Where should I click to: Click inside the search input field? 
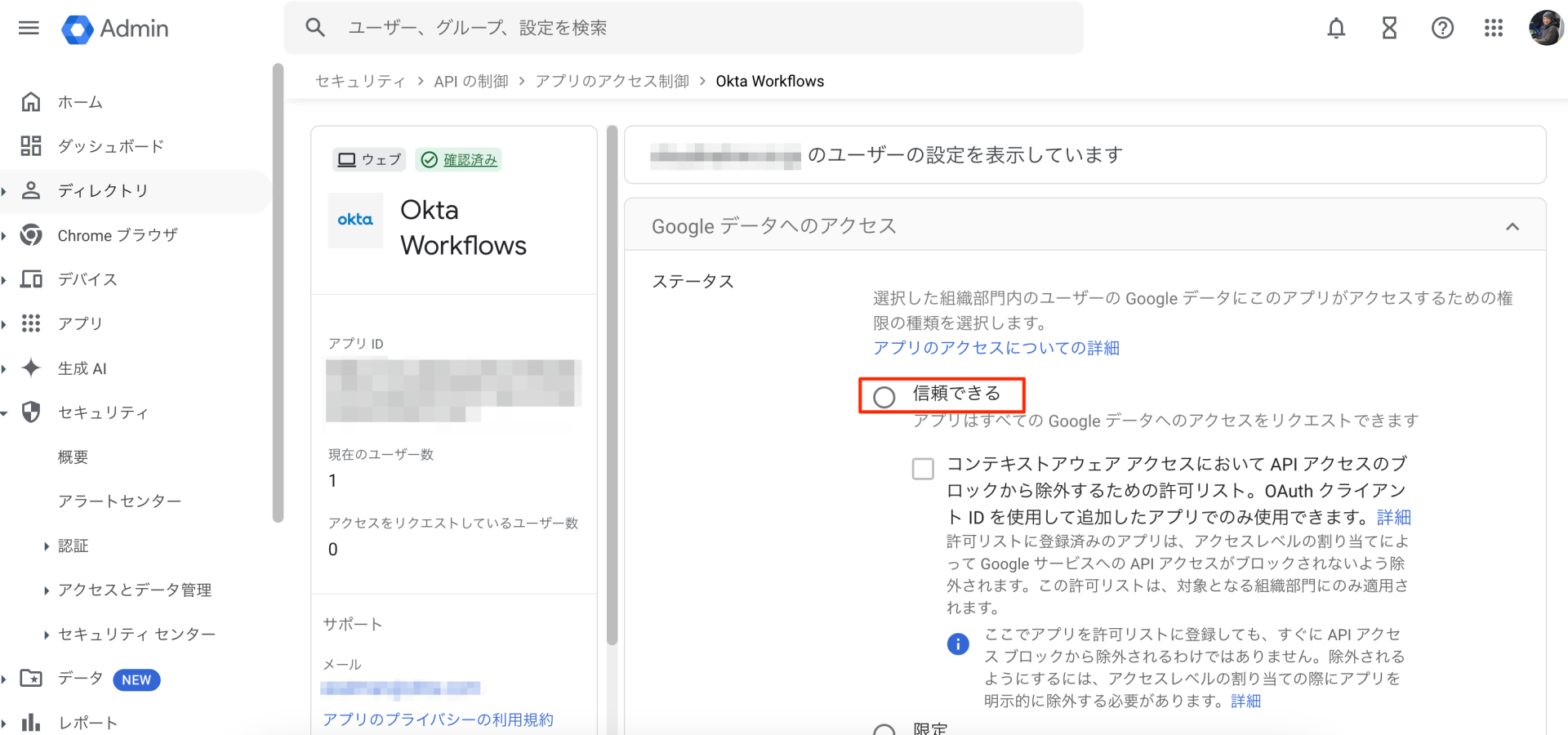[572, 27]
